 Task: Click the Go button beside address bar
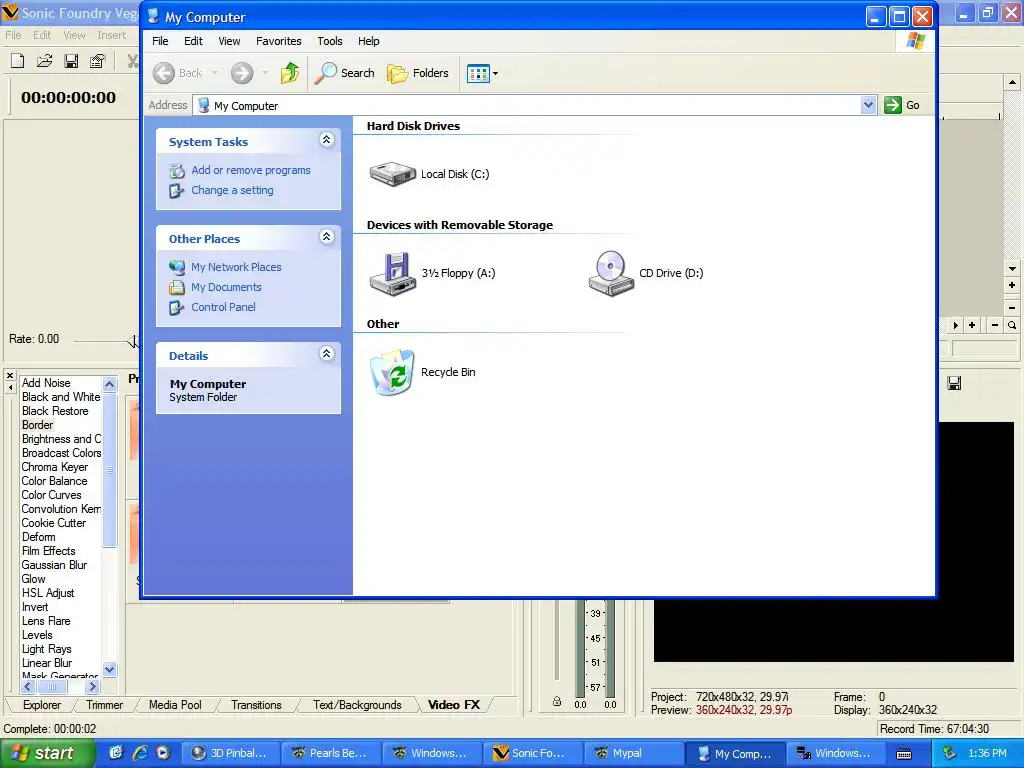click(x=902, y=105)
